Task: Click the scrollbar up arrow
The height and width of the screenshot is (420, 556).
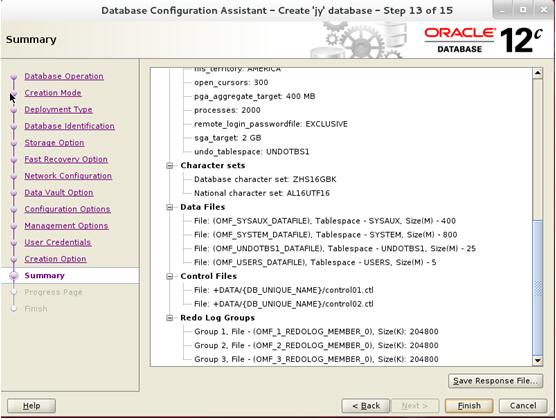Action: click(x=538, y=73)
